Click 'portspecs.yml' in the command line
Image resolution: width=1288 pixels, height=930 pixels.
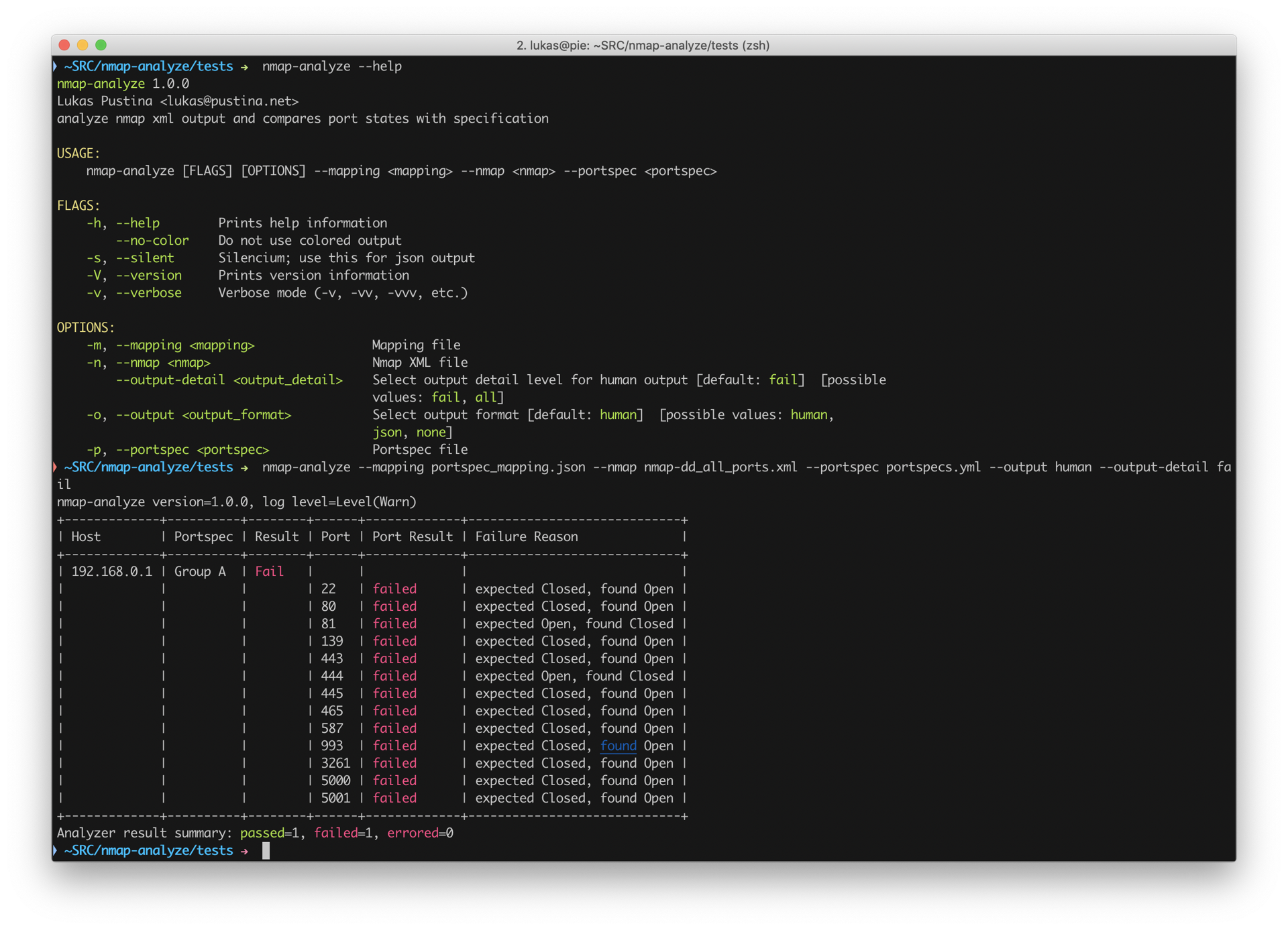pyautogui.click(x=933, y=467)
